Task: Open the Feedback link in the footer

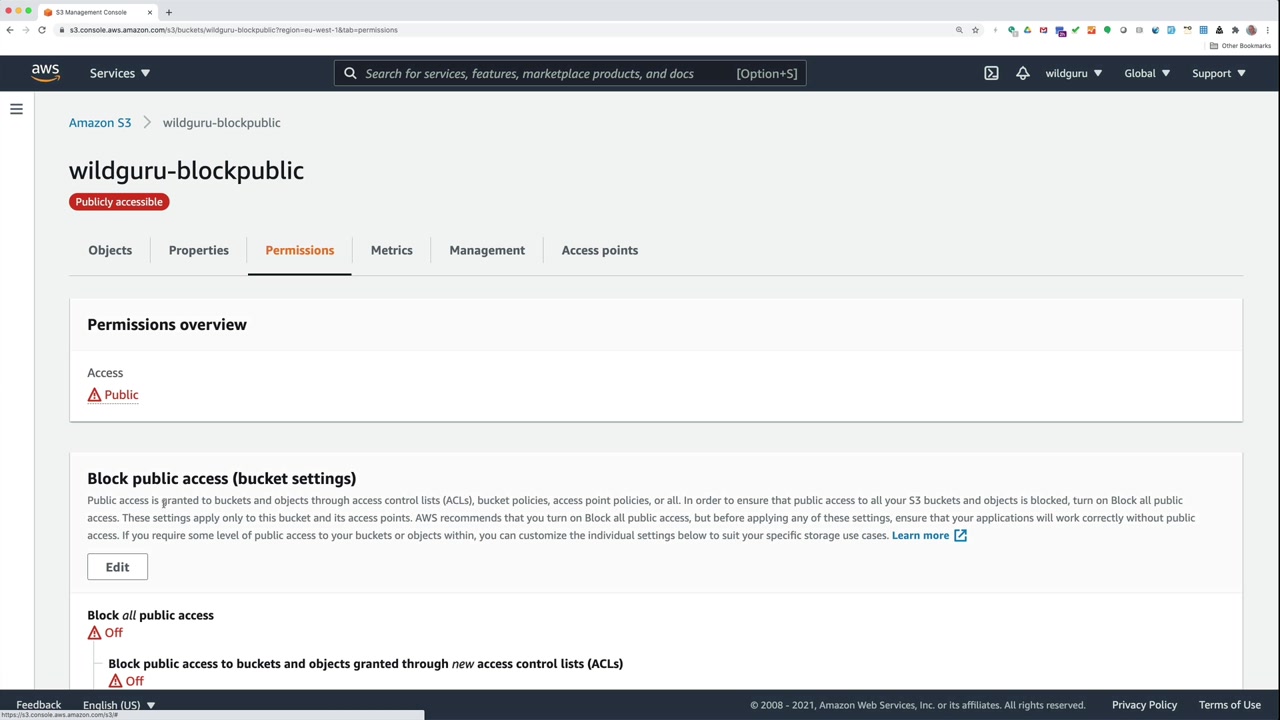Action: (38, 705)
